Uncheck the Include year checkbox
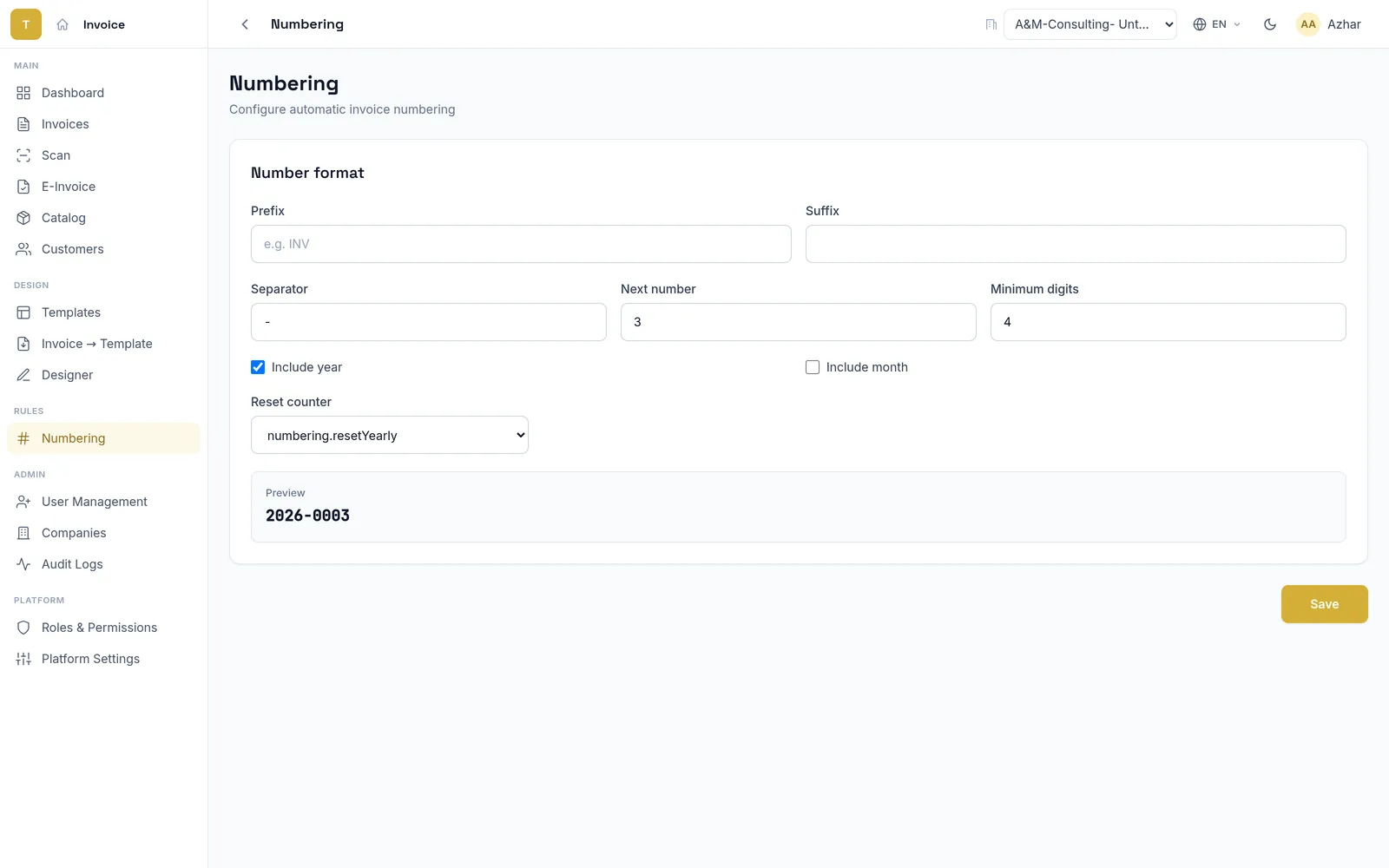Viewport: 1389px width, 868px height. pos(258,367)
